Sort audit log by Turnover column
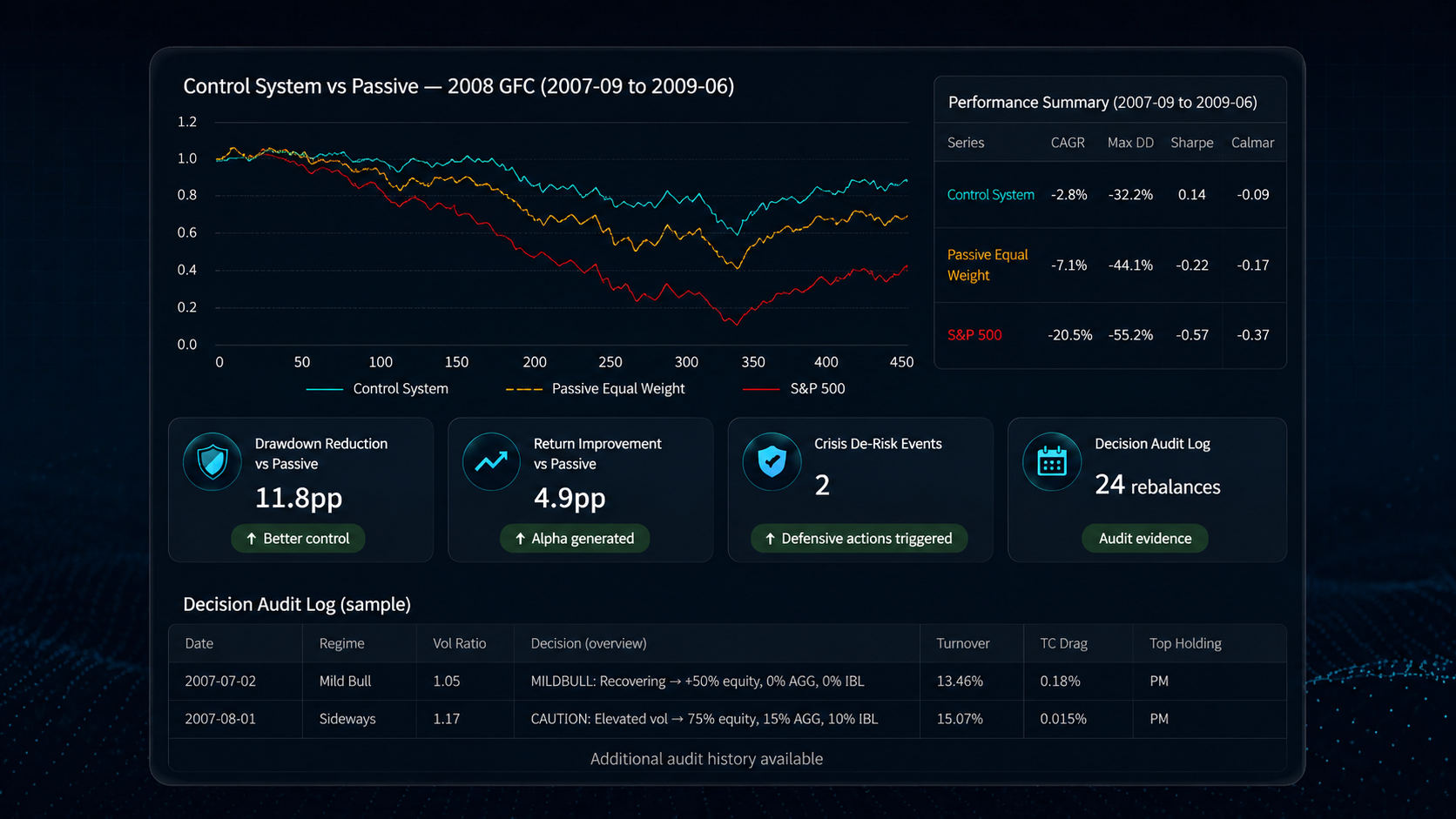Viewport: 1456px width, 819px height. coord(962,643)
